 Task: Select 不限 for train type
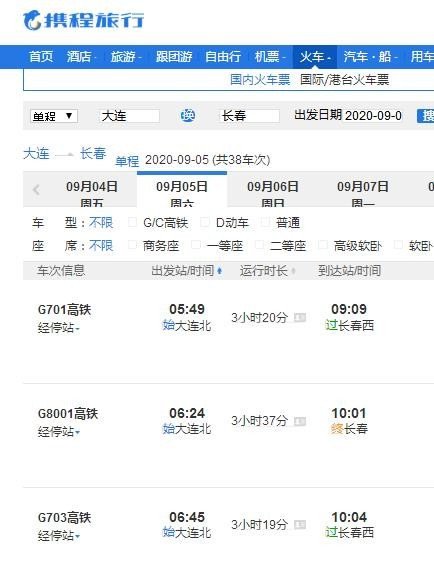coord(101,222)
